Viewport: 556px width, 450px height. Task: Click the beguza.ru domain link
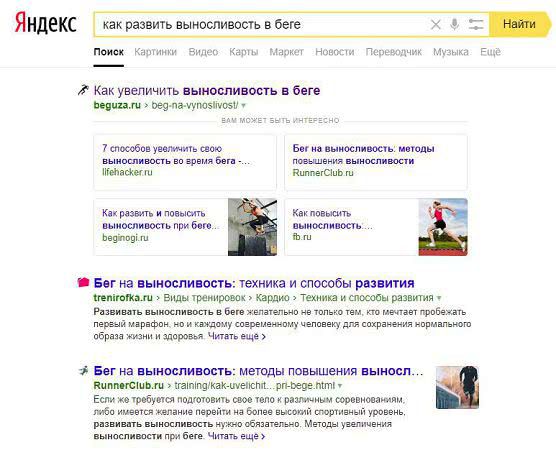point(117,105)
